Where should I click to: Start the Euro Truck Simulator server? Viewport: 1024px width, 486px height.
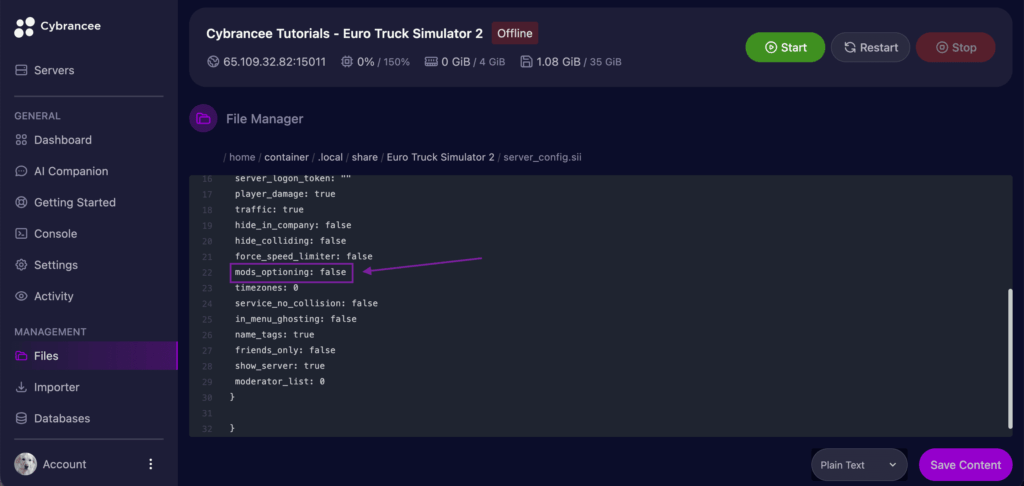[x=785, y=47]
